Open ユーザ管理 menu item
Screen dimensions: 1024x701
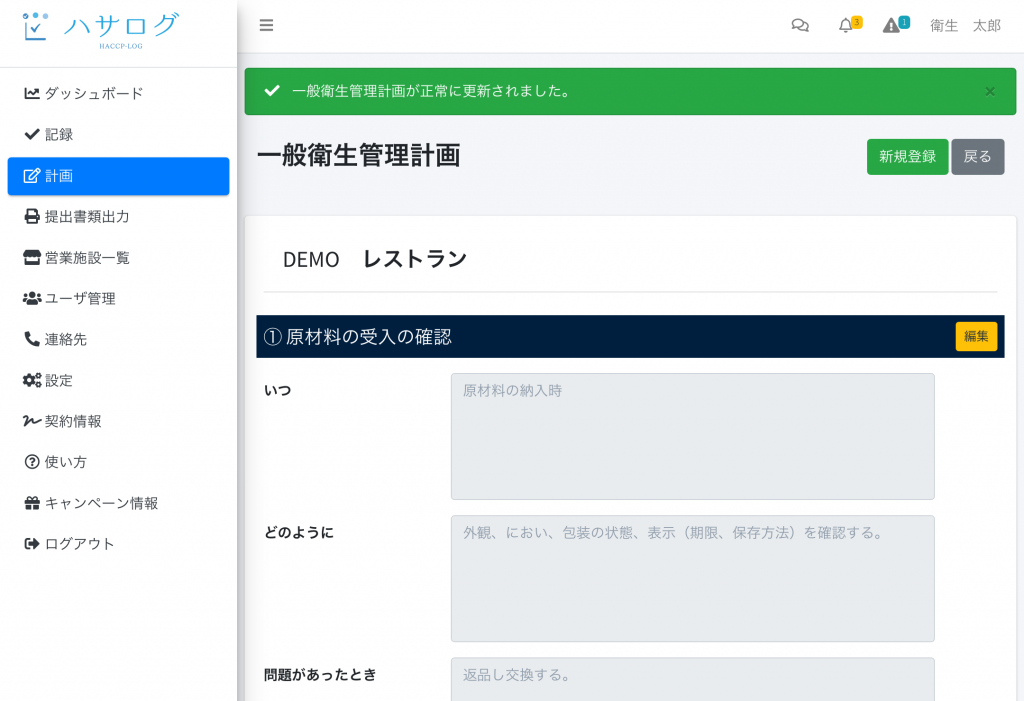(x=118, y=299)
